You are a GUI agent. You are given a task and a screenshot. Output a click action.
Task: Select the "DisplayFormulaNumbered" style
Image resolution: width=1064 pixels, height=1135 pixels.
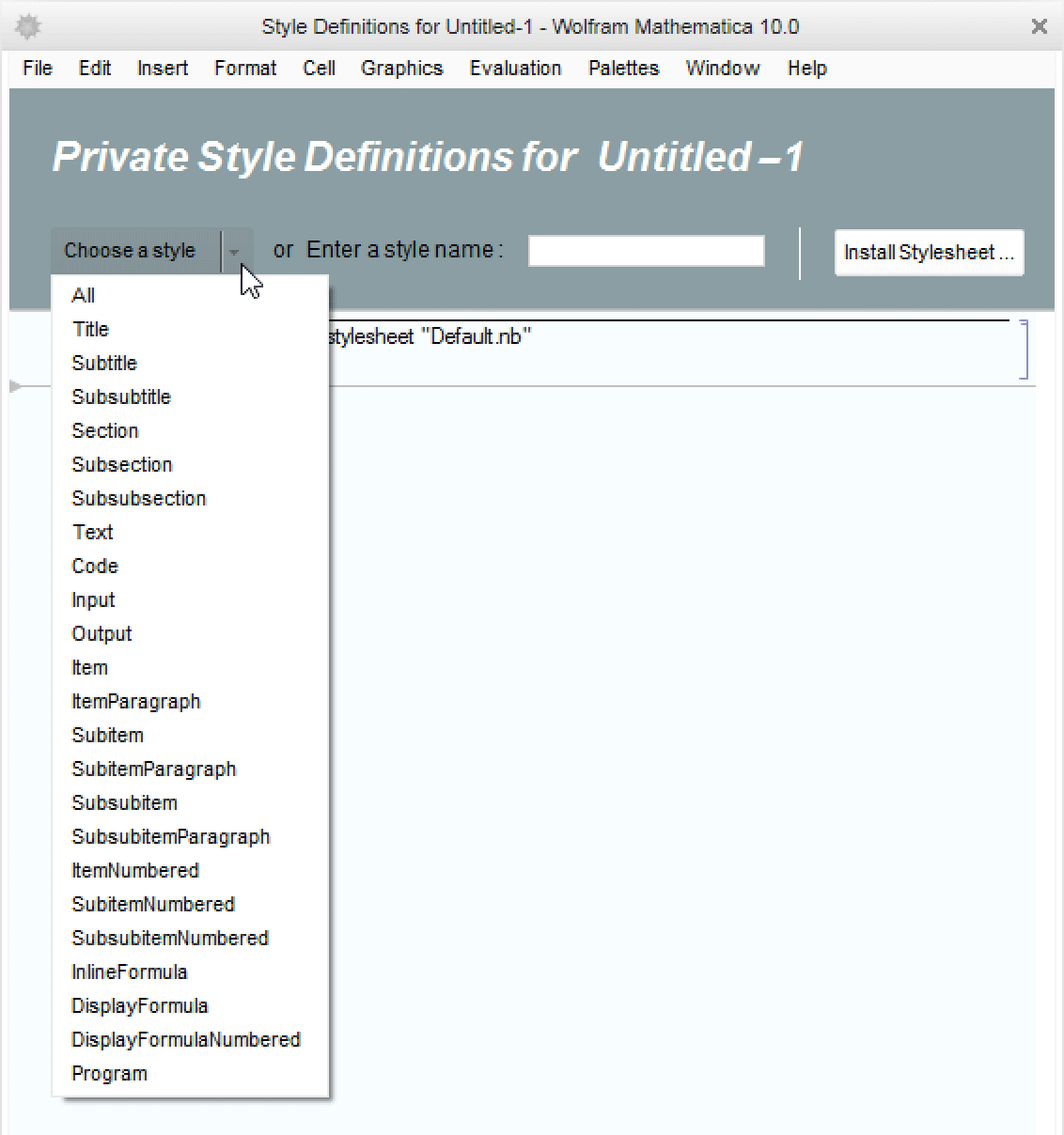tap(185, 1039)
